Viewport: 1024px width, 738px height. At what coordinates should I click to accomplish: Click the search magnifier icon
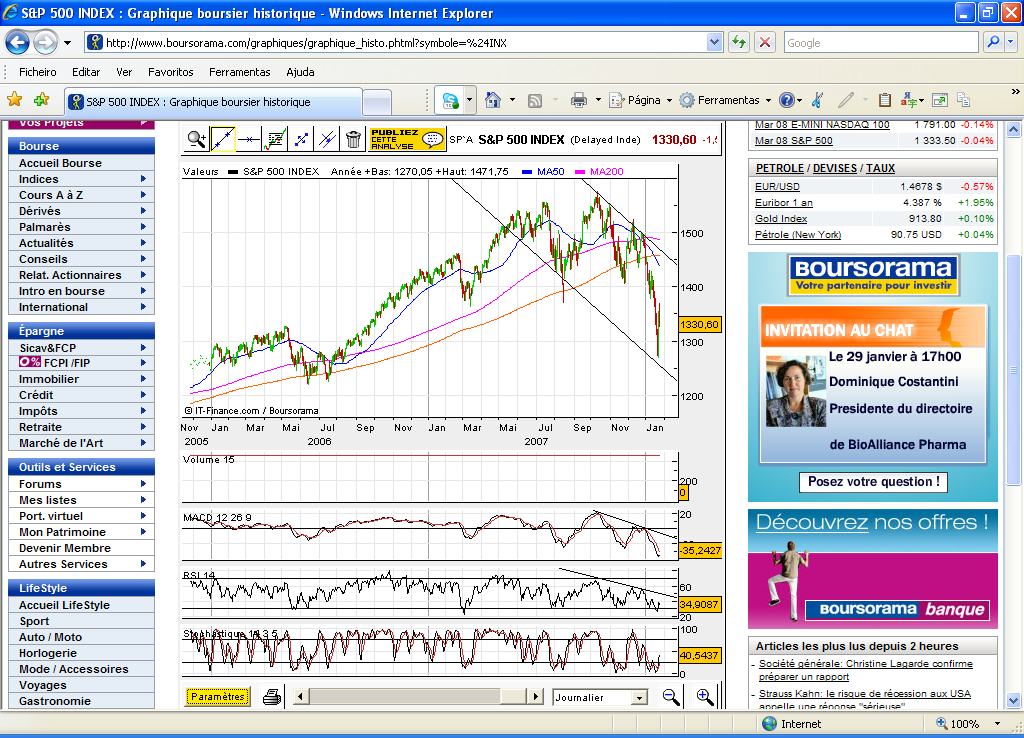point(993,42)
